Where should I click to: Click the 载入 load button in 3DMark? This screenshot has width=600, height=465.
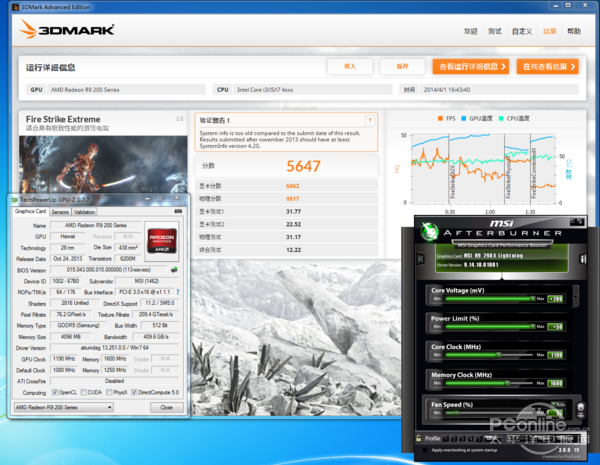(x=350, y=66)
